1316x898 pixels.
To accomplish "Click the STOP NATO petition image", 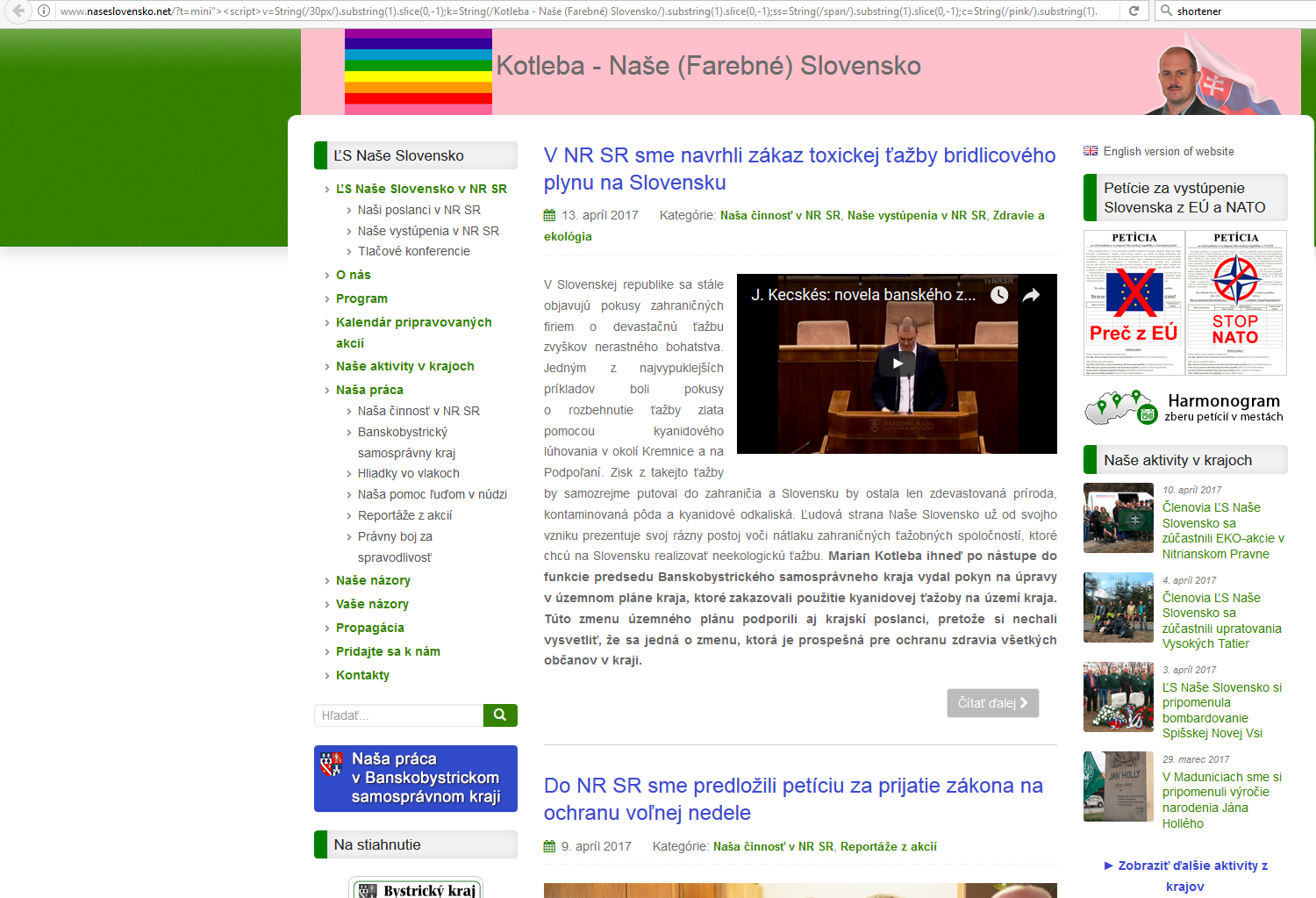I will coord(1236,303).
